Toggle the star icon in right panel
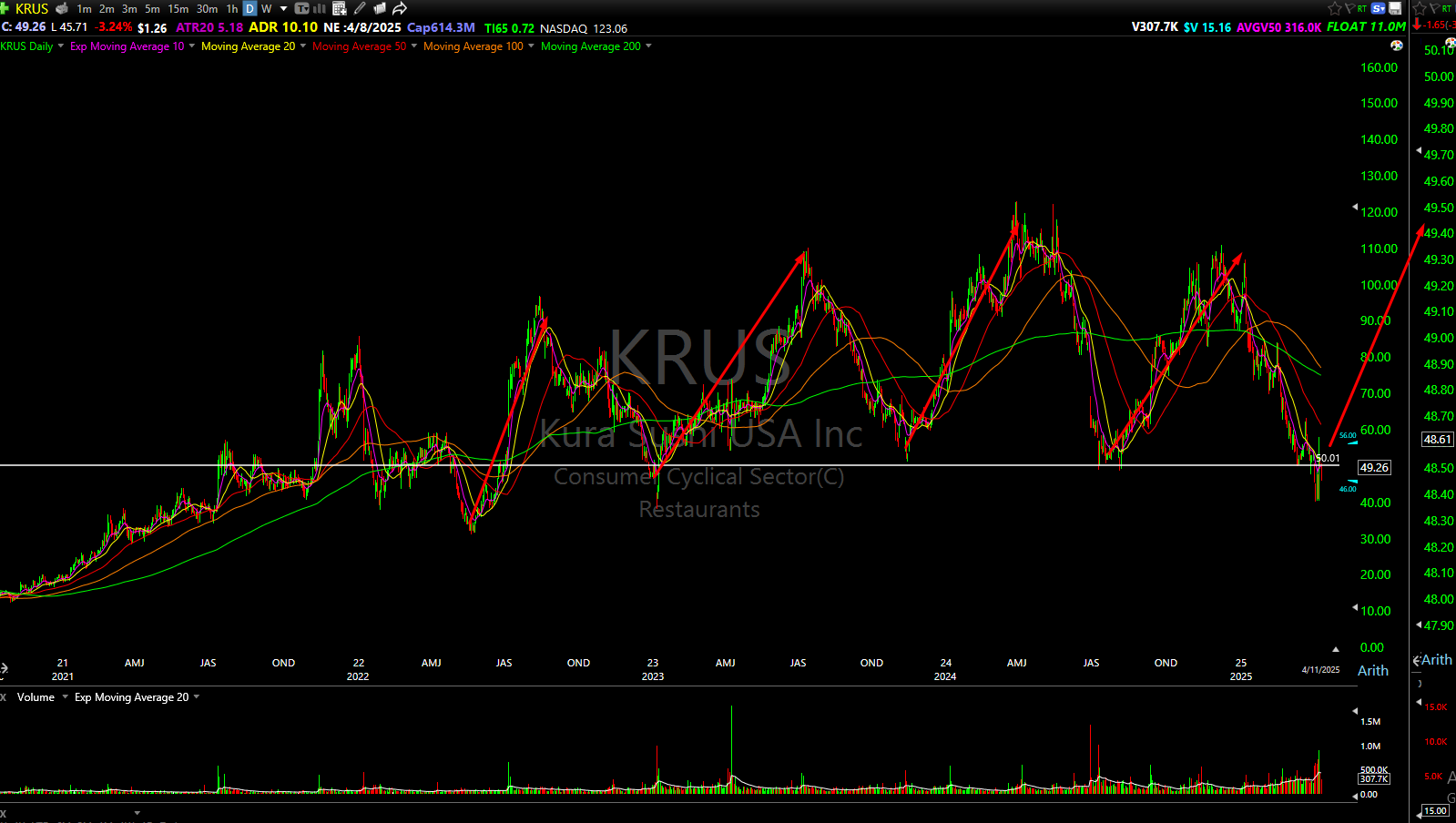Image resolution: width=1456 pixels, height=823 pixels. (x=1420, y=8)
